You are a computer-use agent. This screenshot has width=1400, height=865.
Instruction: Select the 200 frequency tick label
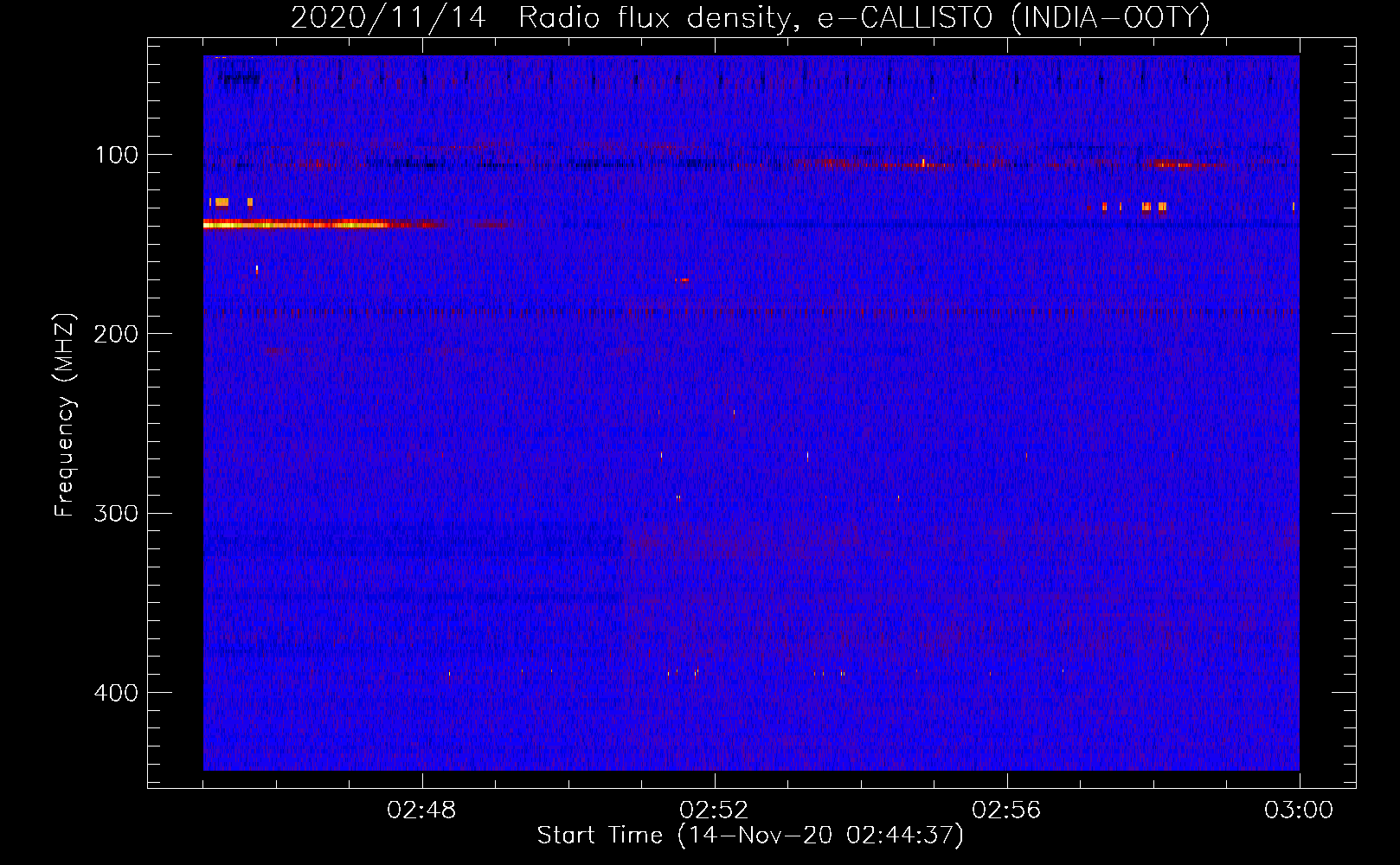[117, 334]
